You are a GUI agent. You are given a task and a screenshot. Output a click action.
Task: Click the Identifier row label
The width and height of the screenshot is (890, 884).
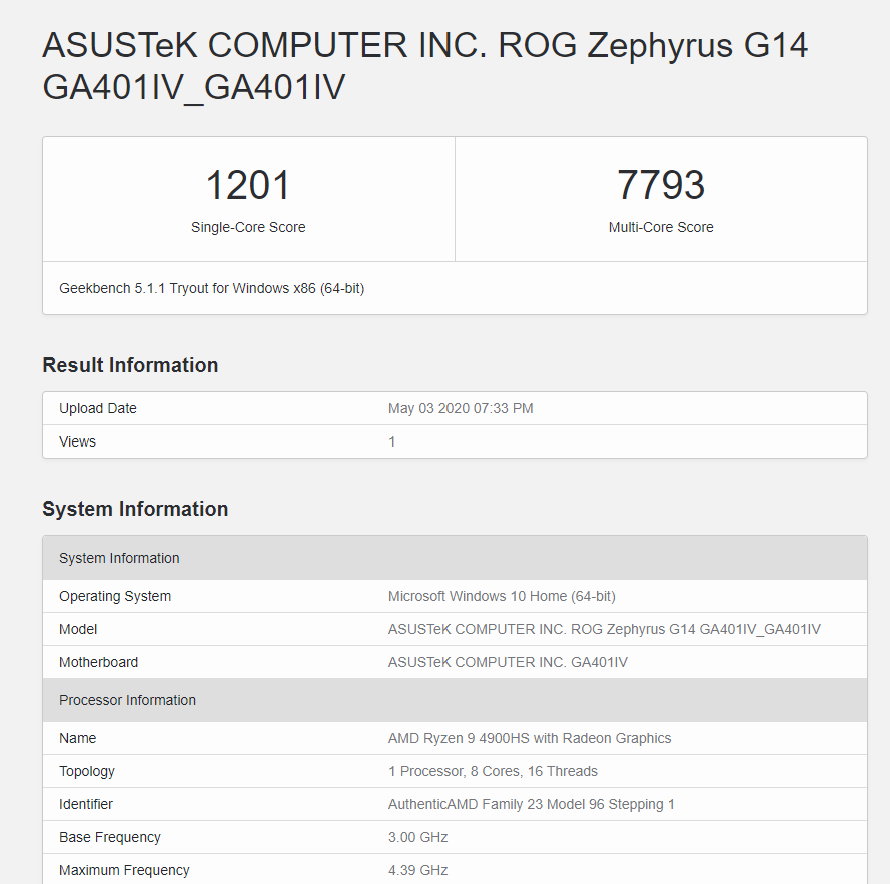coord(86,804)
